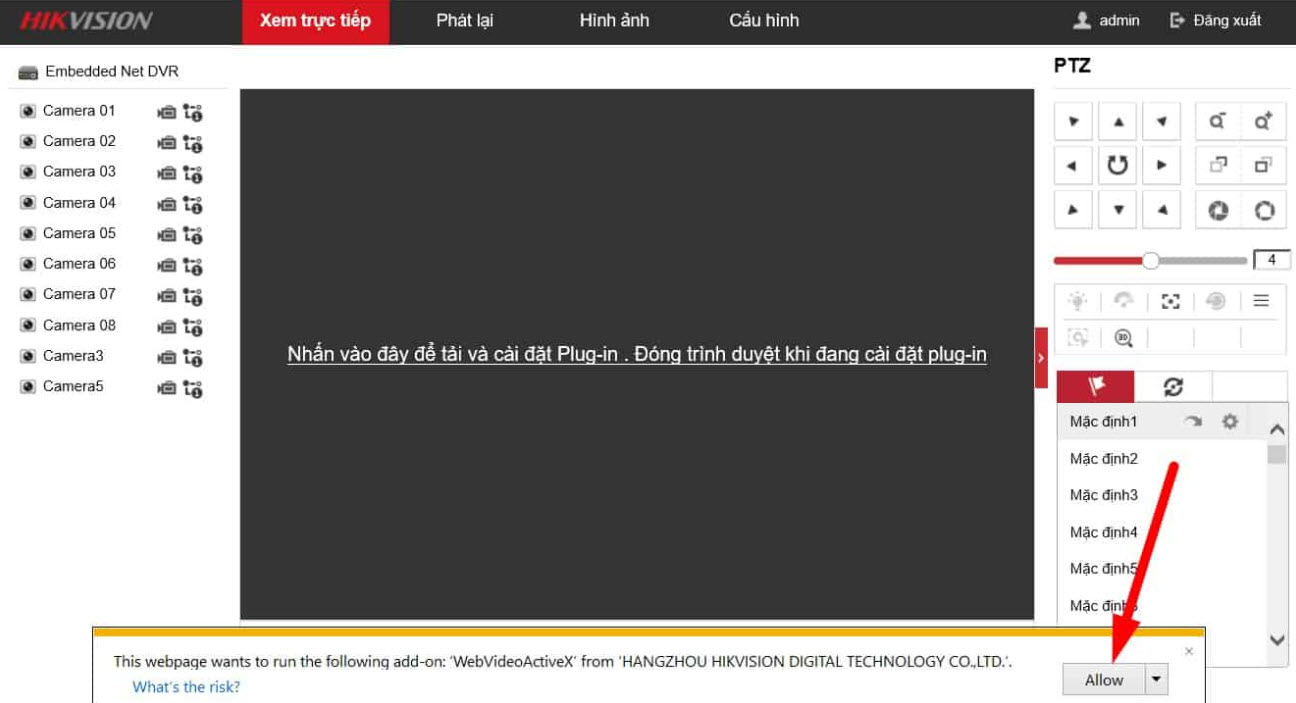
Task: Expand the hidden panel via right-edge arrow
Action: (x=1040, y=355)
